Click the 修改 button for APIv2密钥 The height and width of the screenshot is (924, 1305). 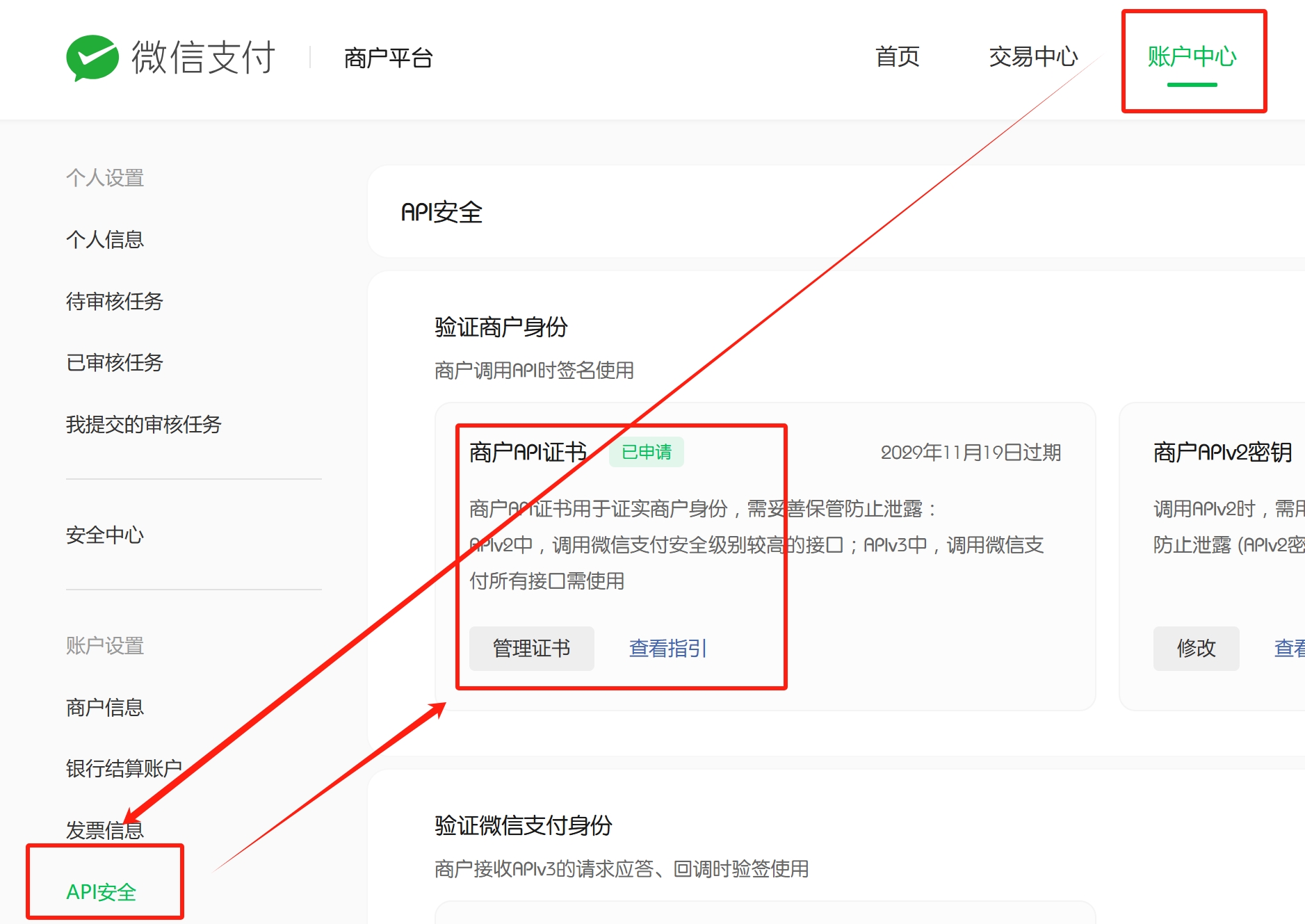point(1196,648)
